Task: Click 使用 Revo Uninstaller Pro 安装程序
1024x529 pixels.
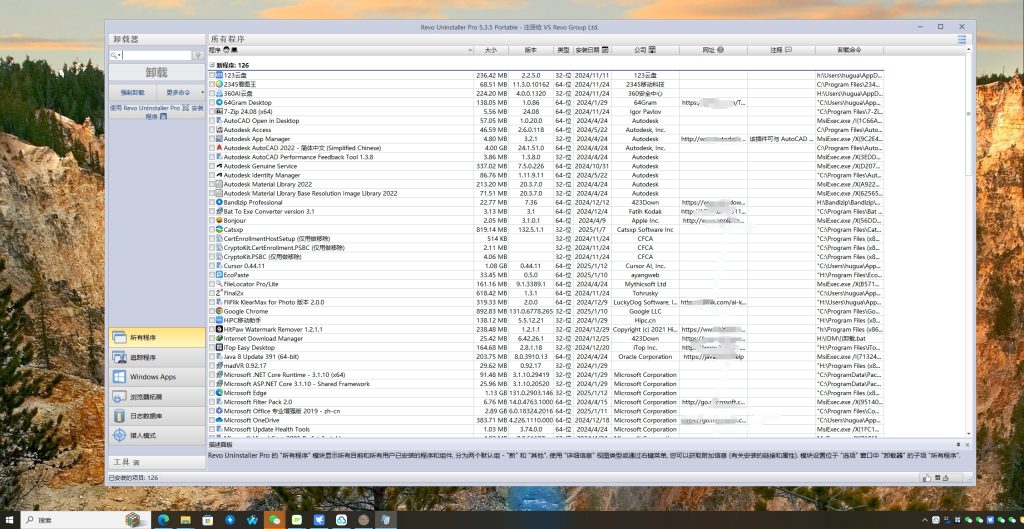Action: point(156,112)
